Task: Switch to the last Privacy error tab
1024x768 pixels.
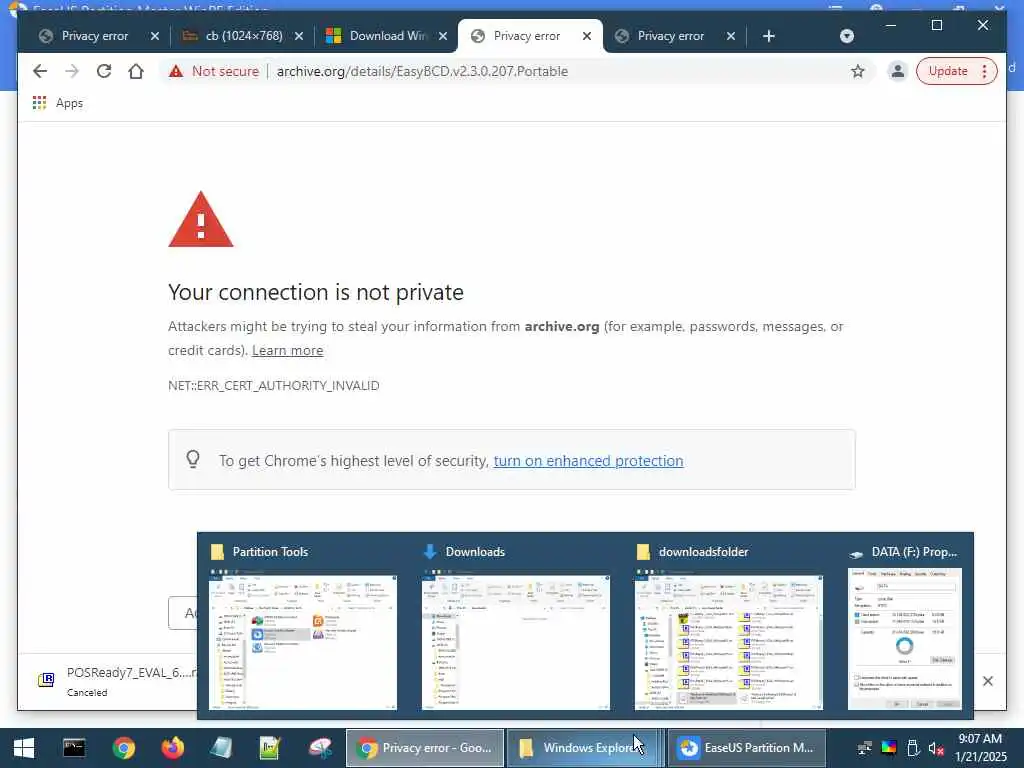Action: pyautogui.click(x=671, y=36)
